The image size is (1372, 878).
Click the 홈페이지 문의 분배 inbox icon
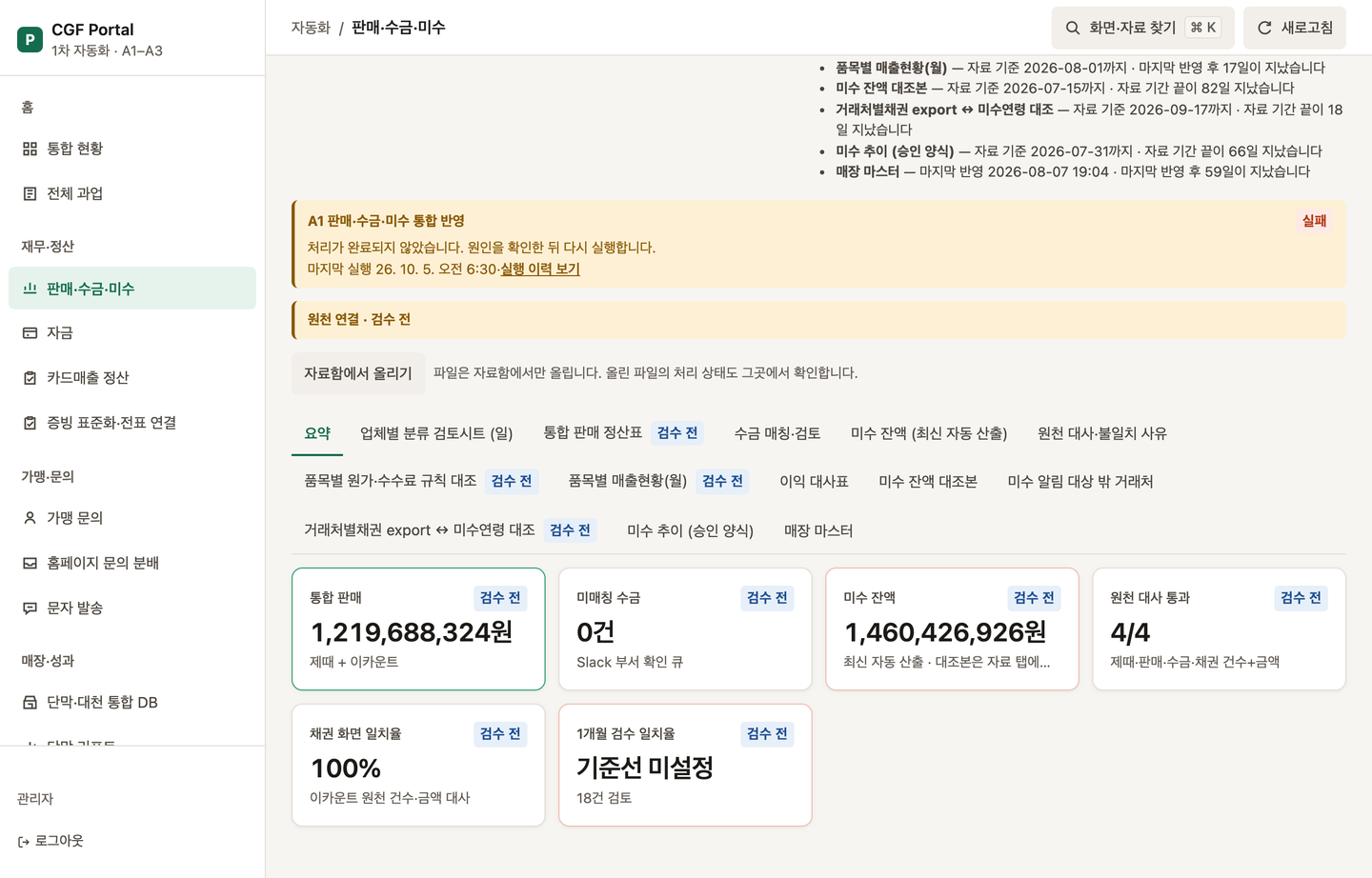(30, 563)
